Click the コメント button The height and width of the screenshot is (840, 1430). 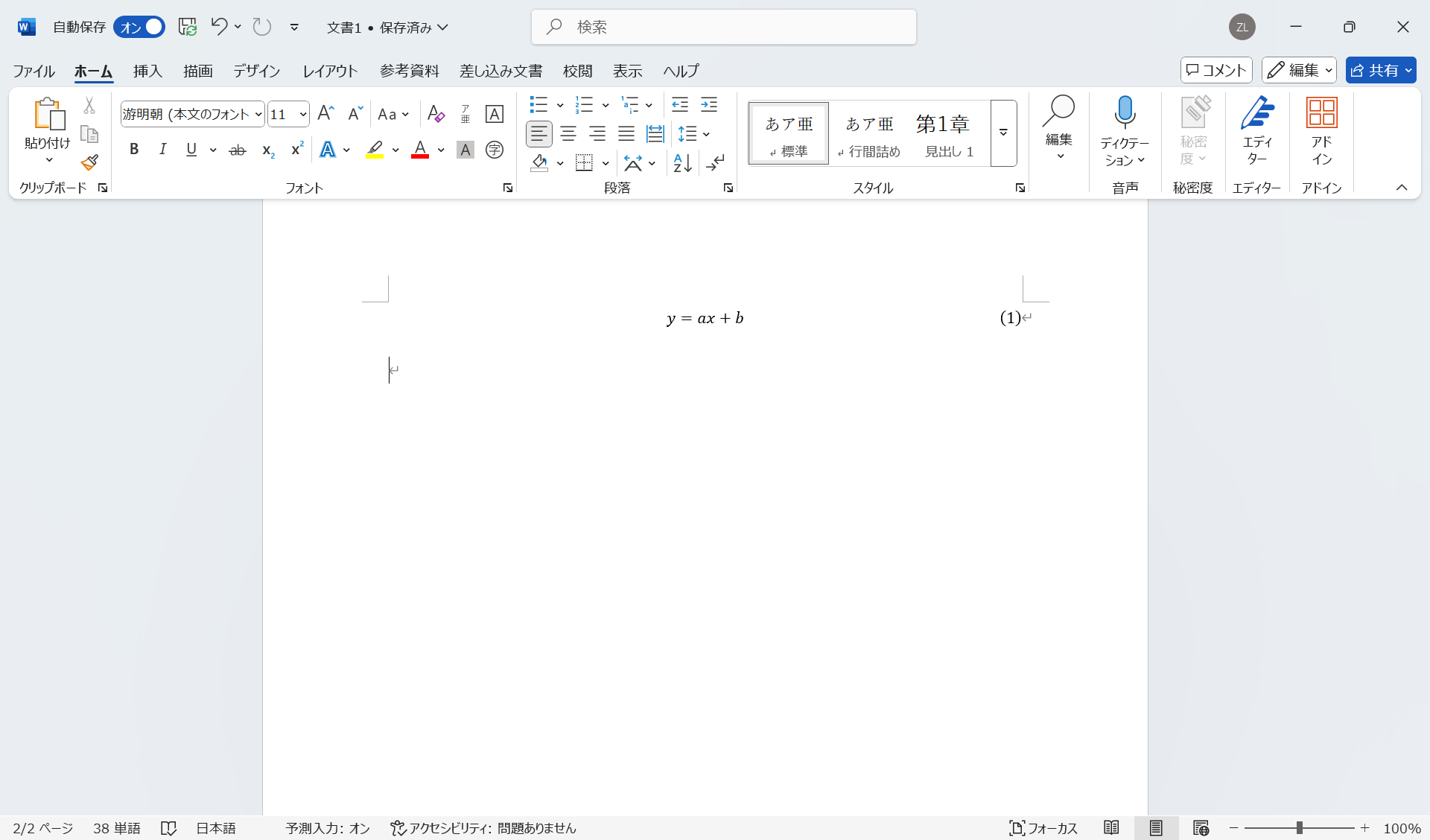[x=1215, y=70]
